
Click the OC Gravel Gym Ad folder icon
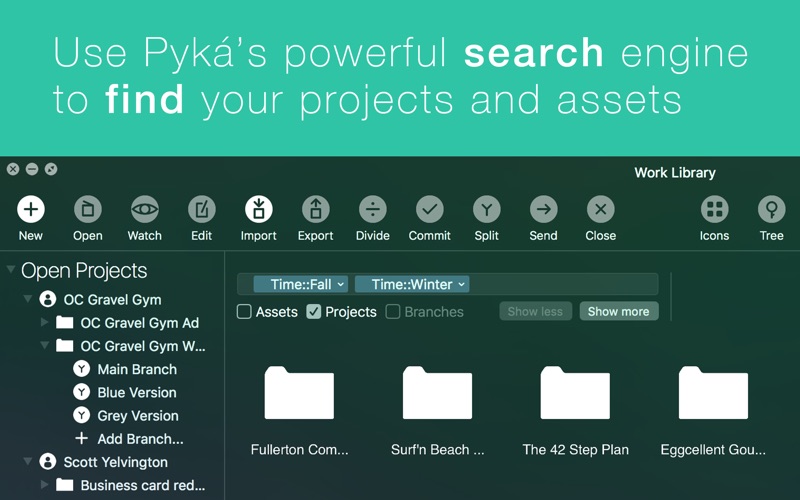[65, 322]
